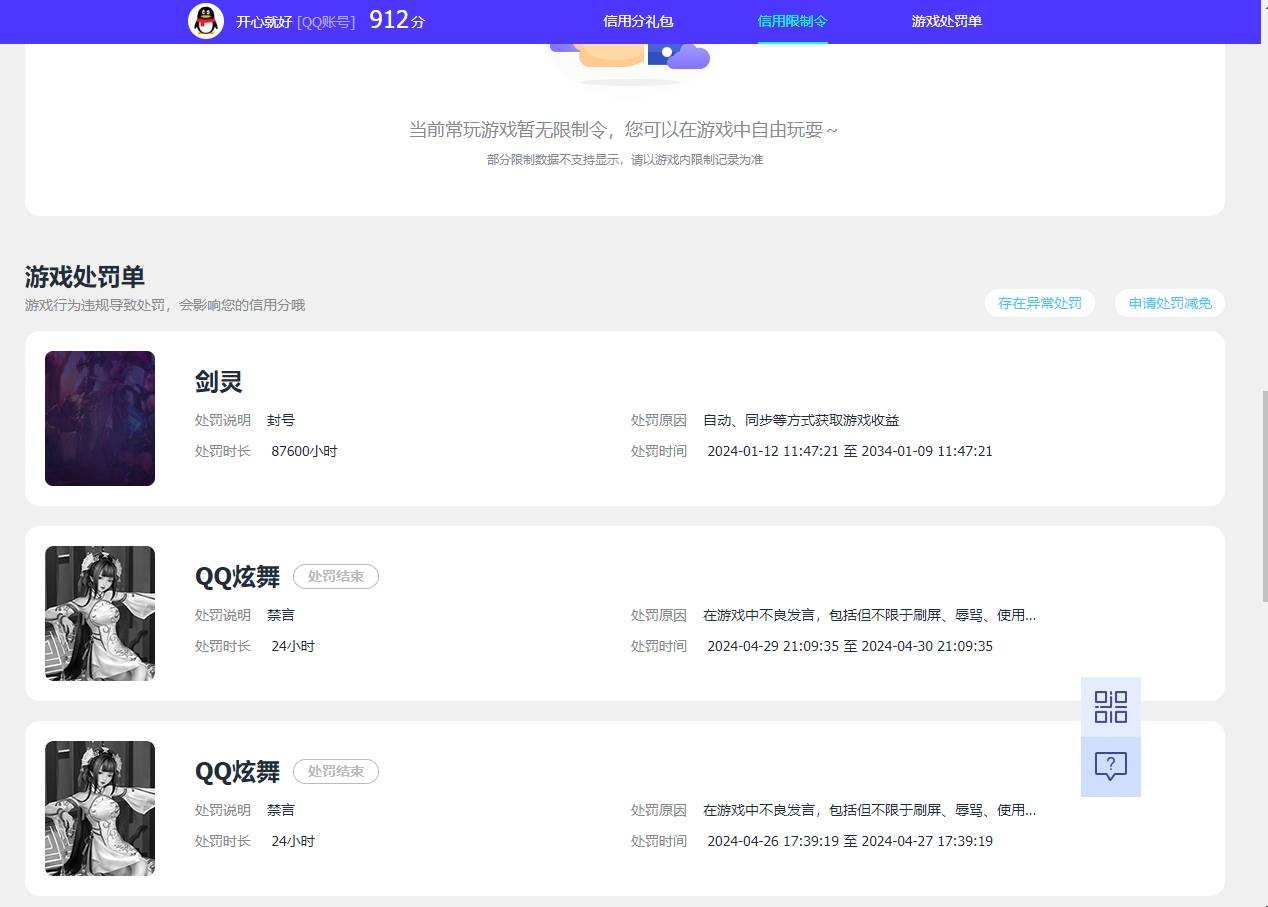Click the QQ penguin avatar icon
1268x907 pixels.
point(206,21)
